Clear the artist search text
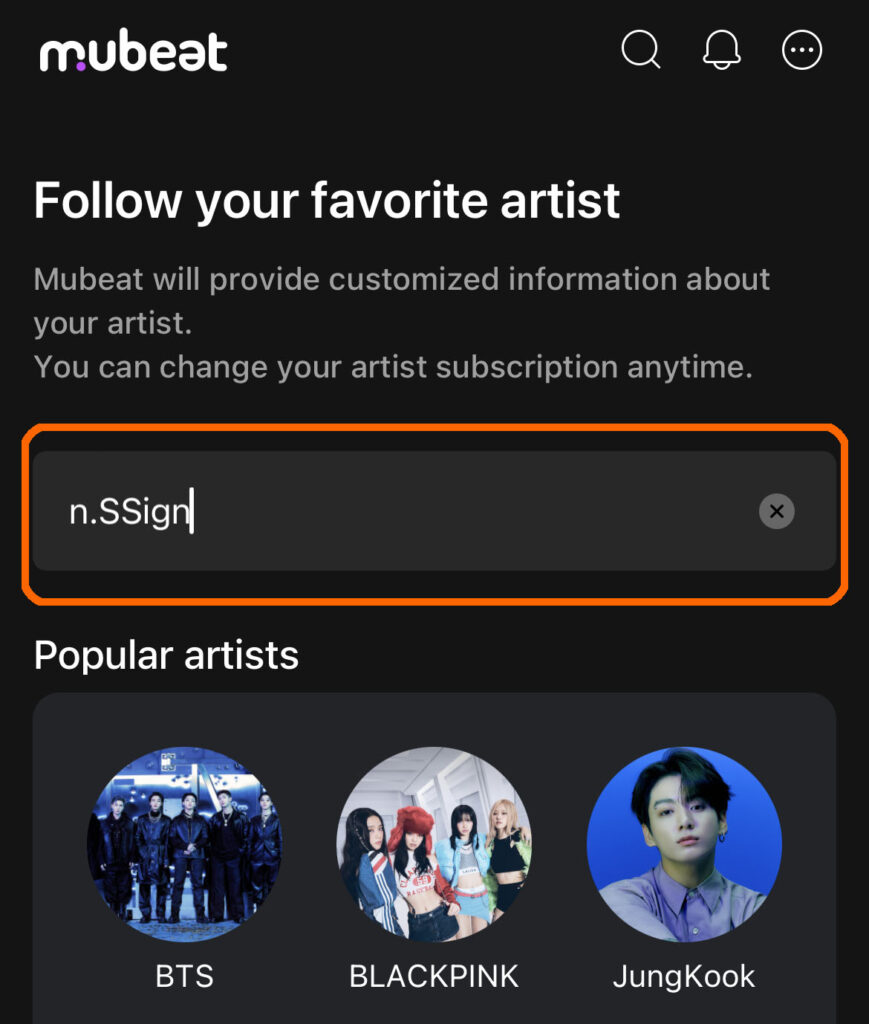Screen dimensions: 869x1024 (776, 511)
